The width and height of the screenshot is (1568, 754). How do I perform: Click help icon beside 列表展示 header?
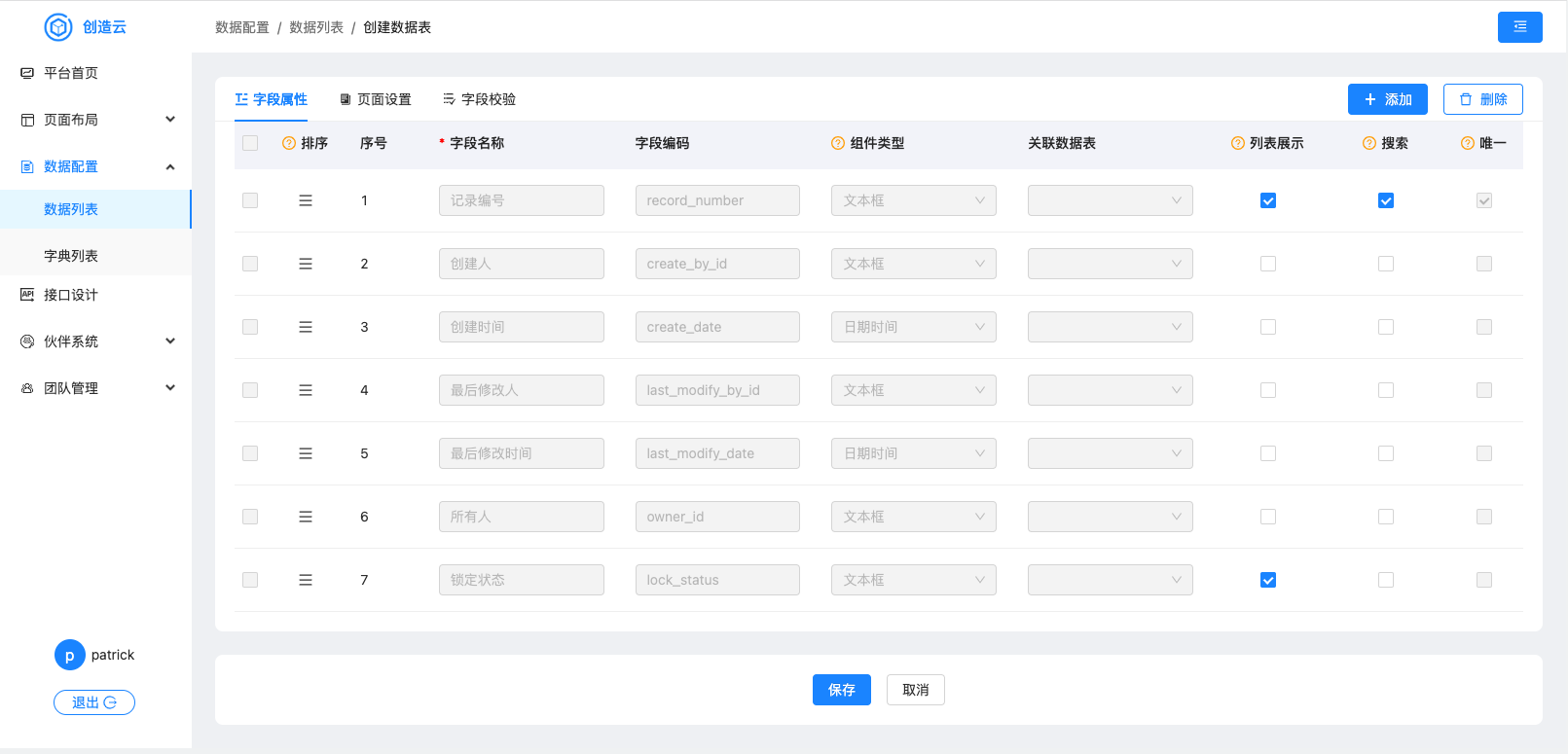(x=1238, y=143)
